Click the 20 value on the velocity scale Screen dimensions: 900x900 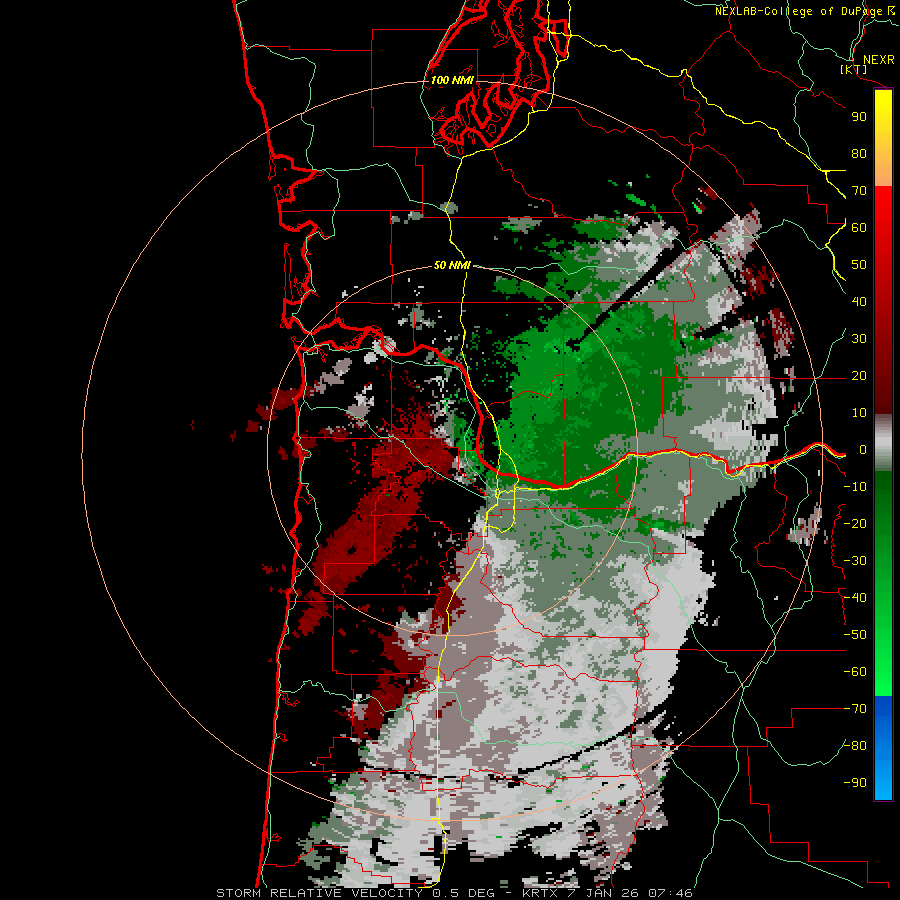pos(859,375)
